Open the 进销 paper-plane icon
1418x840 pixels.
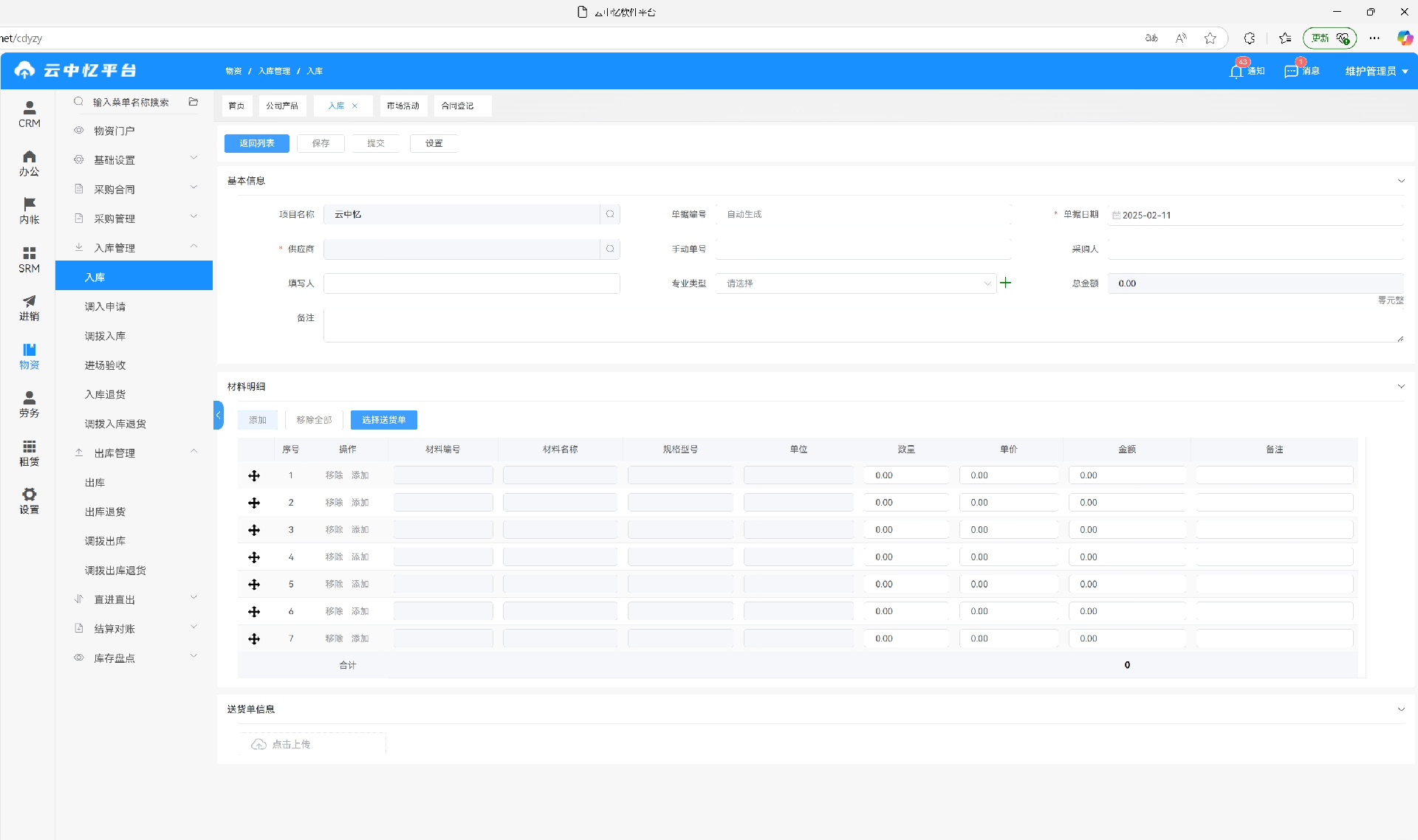tap(30, 301)
